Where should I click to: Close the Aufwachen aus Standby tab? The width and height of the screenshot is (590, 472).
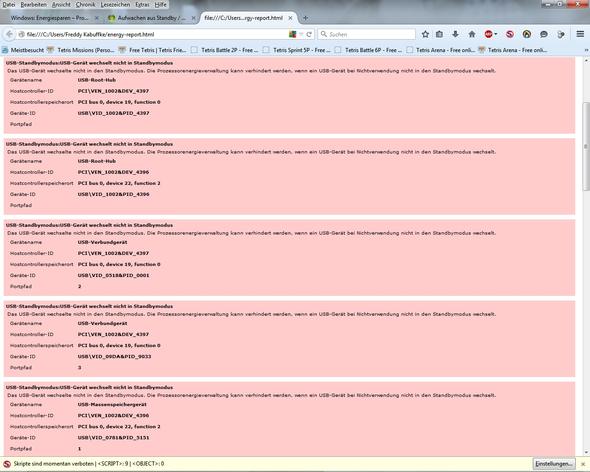click(193, 18)
